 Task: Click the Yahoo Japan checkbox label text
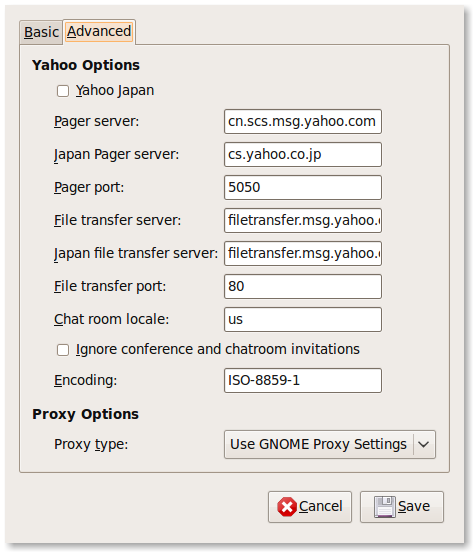115,91
